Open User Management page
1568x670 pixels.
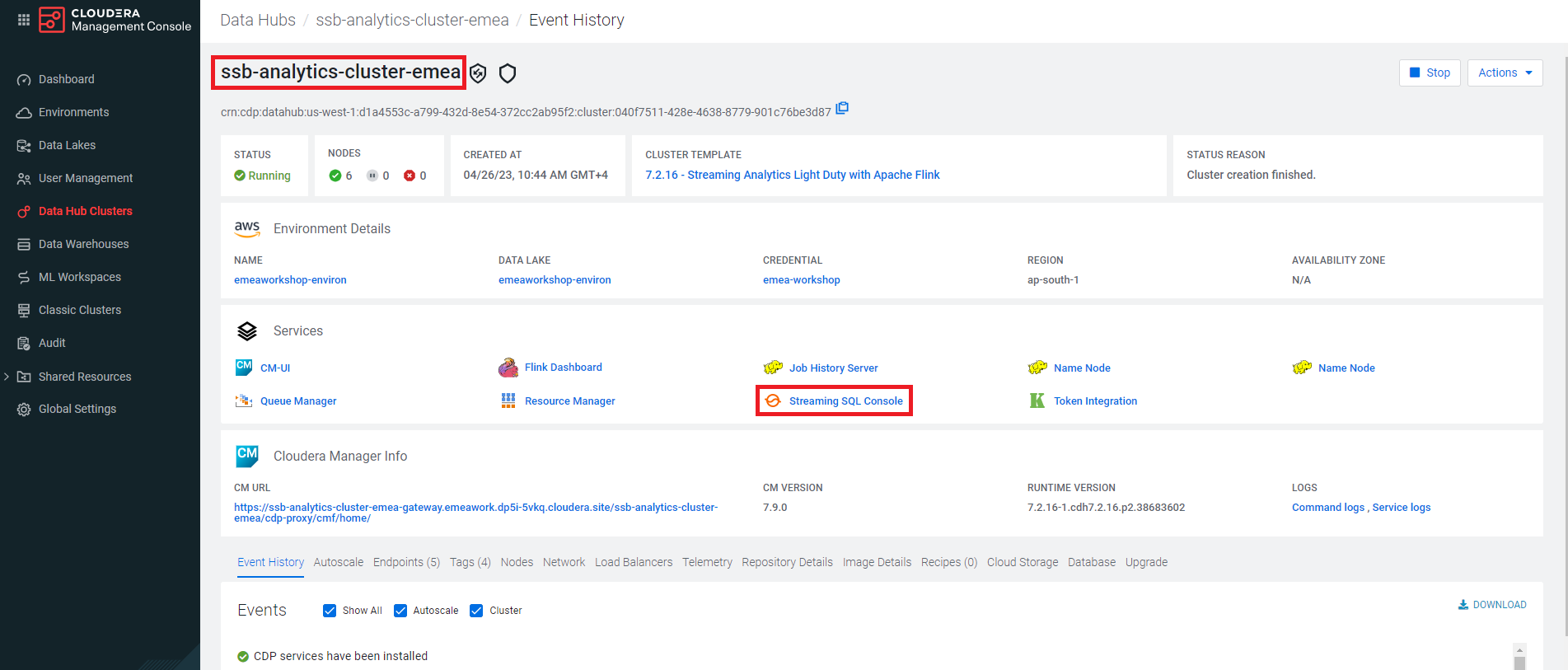86,178
